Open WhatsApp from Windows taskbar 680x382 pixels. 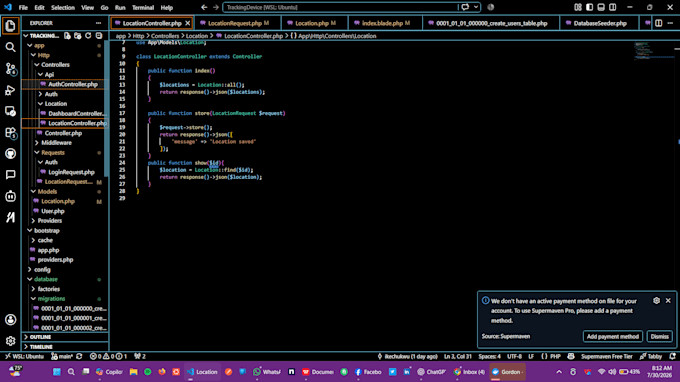coord(267,372)
